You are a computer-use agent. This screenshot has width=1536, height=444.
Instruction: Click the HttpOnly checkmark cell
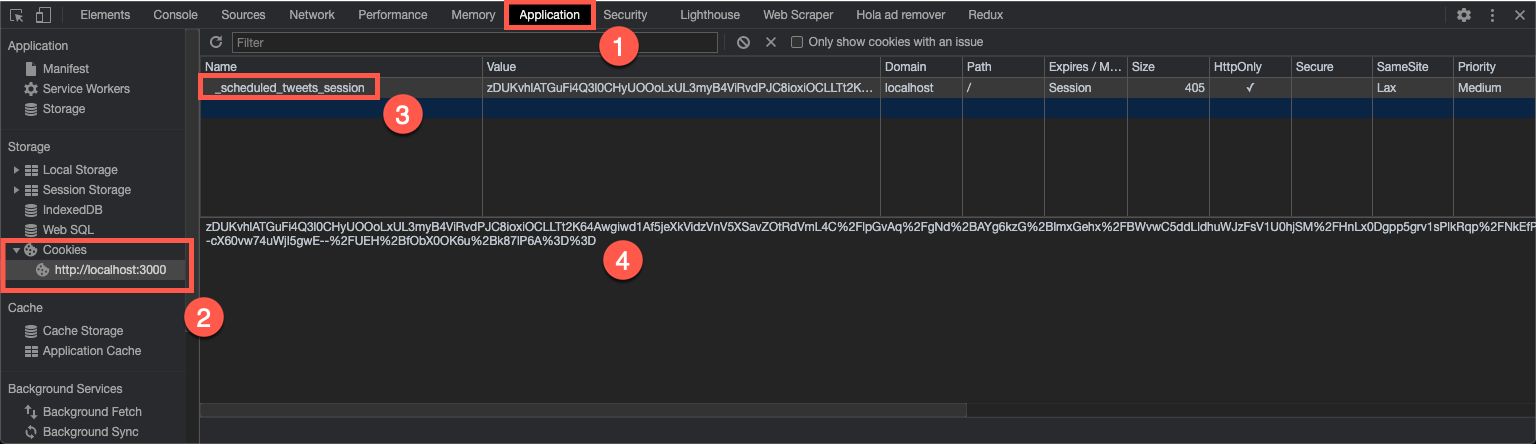pyautogui.click(x=1249, y=87)
